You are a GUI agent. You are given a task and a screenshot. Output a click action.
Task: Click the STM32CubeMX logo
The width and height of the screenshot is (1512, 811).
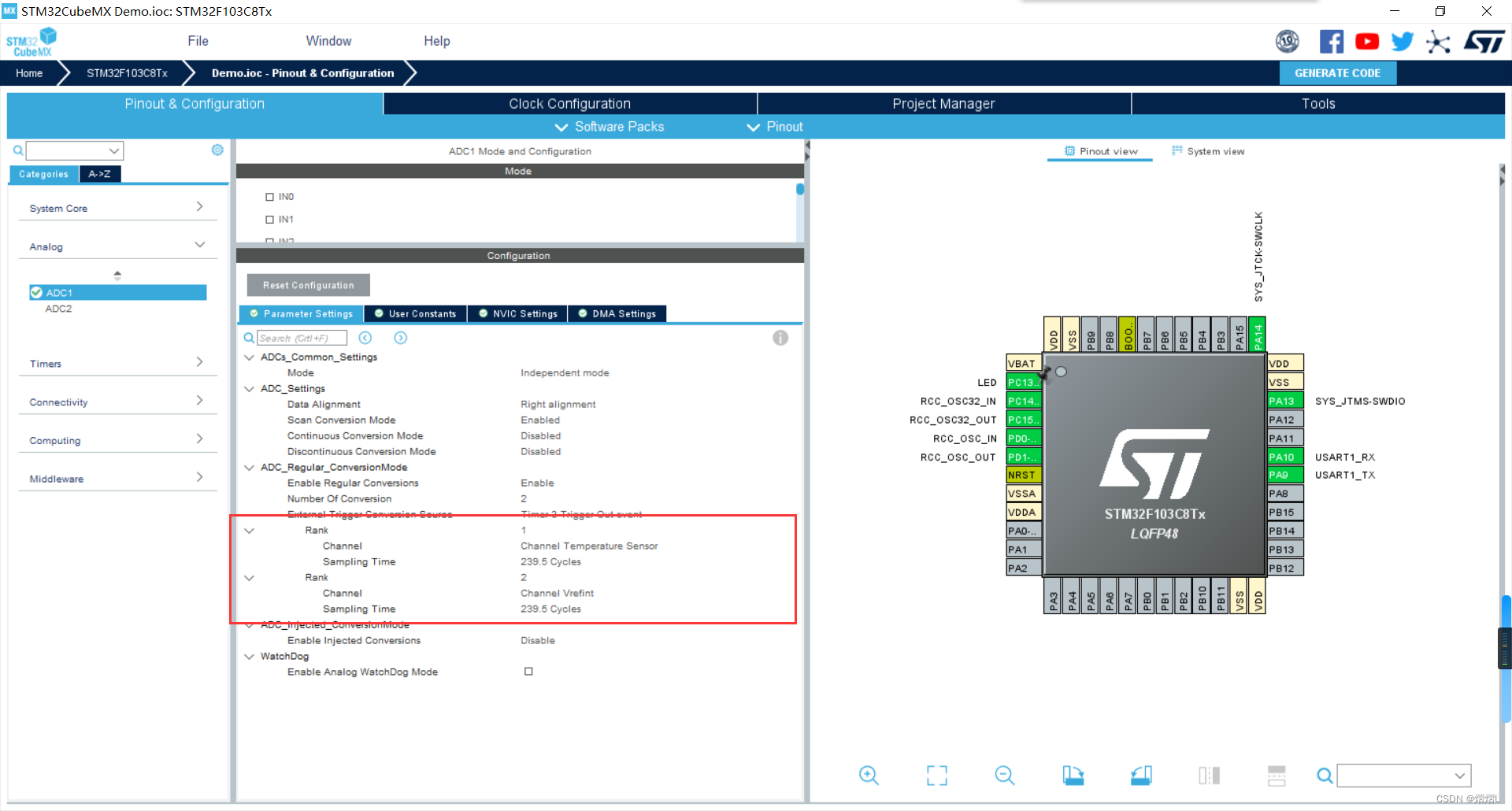pyautogui.click(x=31, y=42)
